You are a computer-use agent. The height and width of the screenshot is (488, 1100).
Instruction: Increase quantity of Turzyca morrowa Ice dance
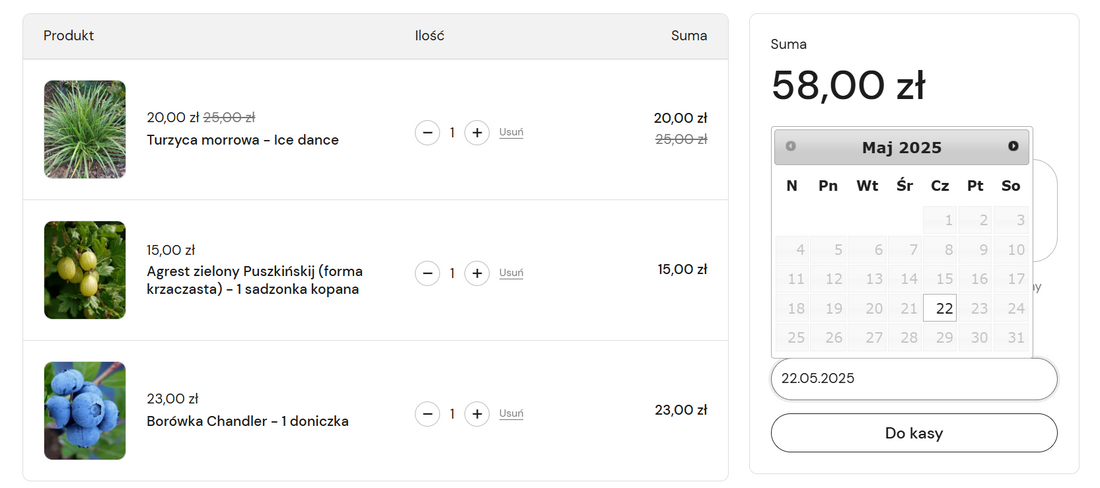pos(477,133)
